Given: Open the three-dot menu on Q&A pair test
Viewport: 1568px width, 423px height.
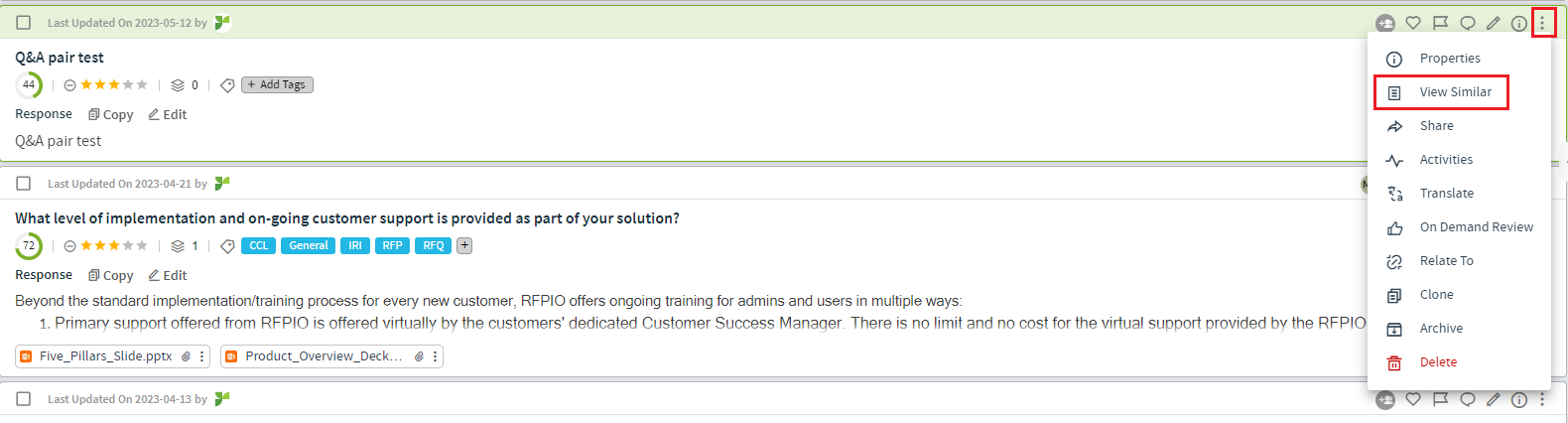Looking at the screenshot, I should (x=1542, y=23).
